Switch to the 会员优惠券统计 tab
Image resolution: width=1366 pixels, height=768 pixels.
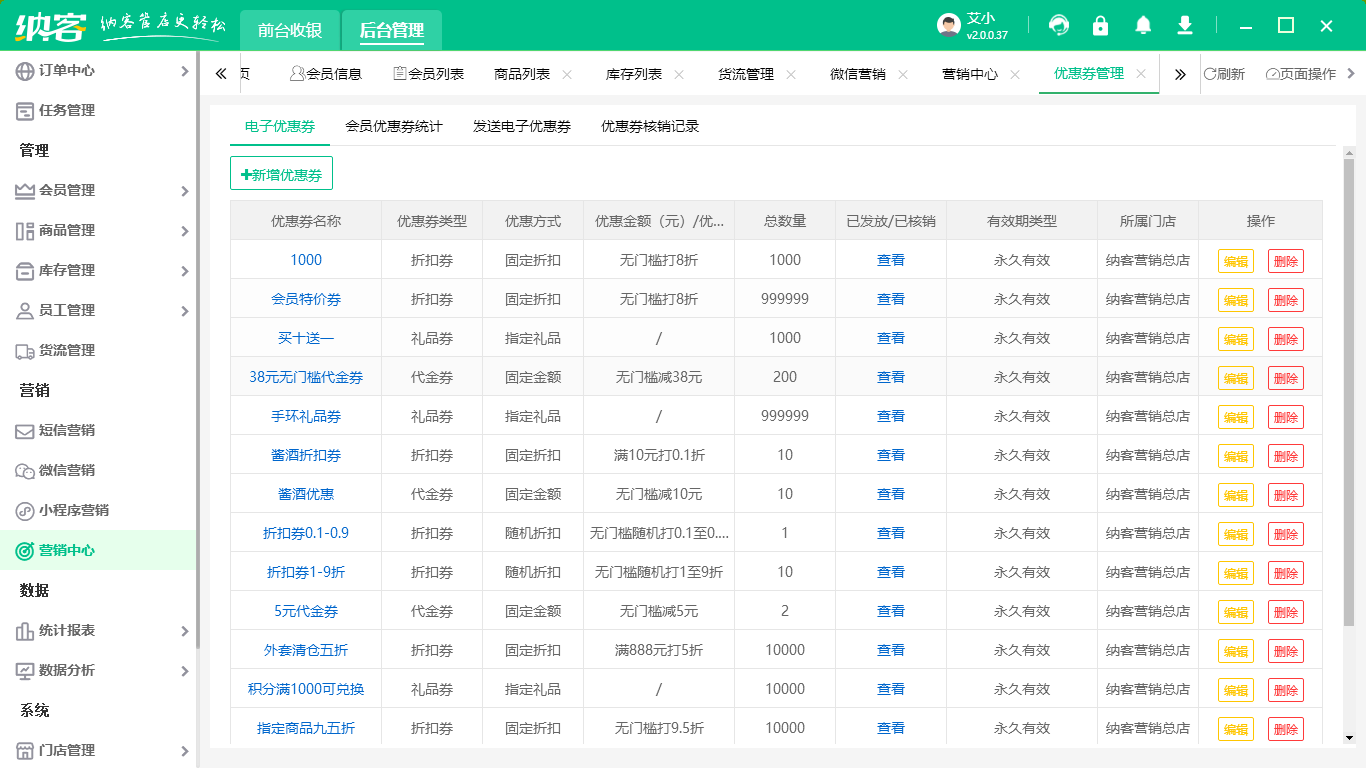click(x=394, y=126)
